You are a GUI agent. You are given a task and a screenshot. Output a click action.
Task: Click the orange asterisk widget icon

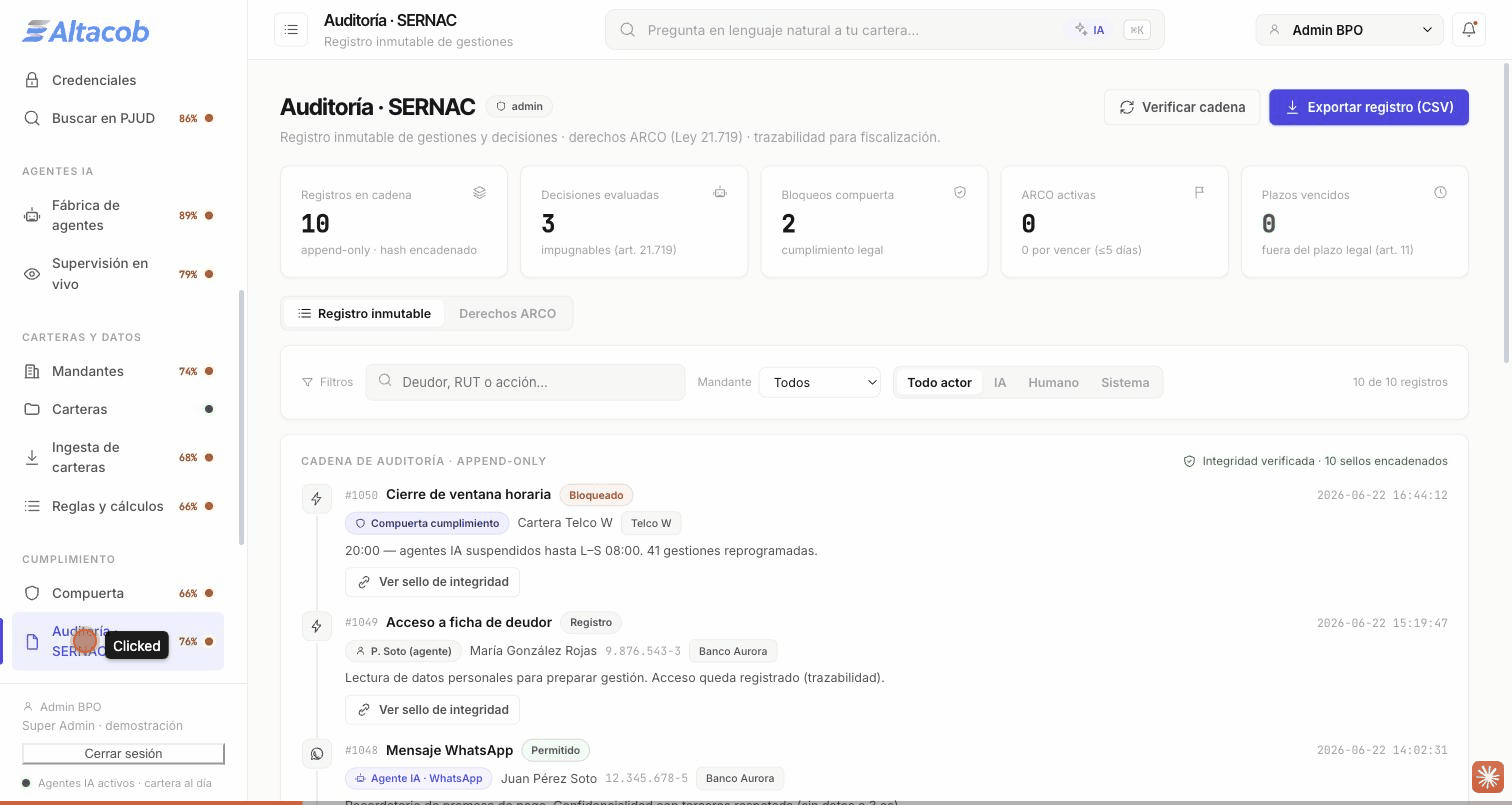pyautogui.click(x=1488, y=776)
